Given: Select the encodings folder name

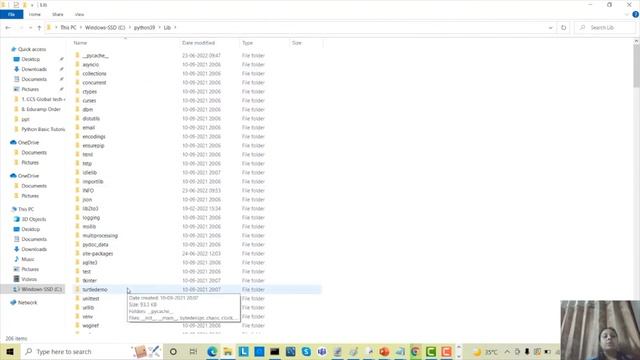Looking at the screenshot, I should pos(94,136).
